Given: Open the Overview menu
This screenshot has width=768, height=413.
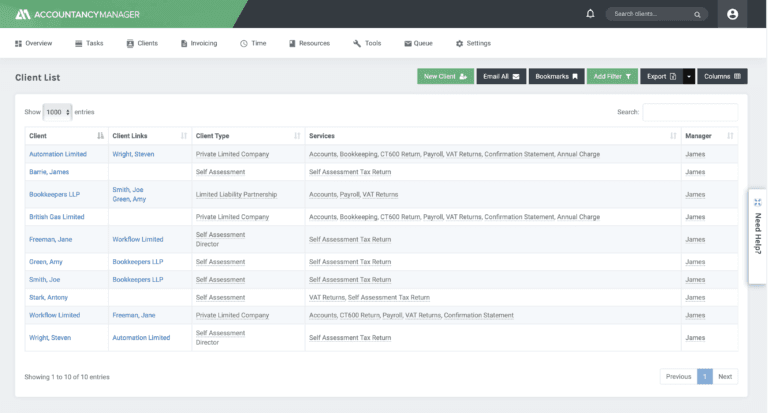Looking at the screenshot, I should tap(33, 43).
